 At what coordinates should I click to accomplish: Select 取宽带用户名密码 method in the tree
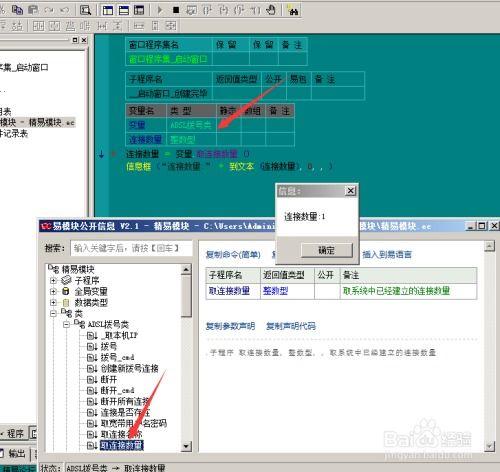click(134, 423)
